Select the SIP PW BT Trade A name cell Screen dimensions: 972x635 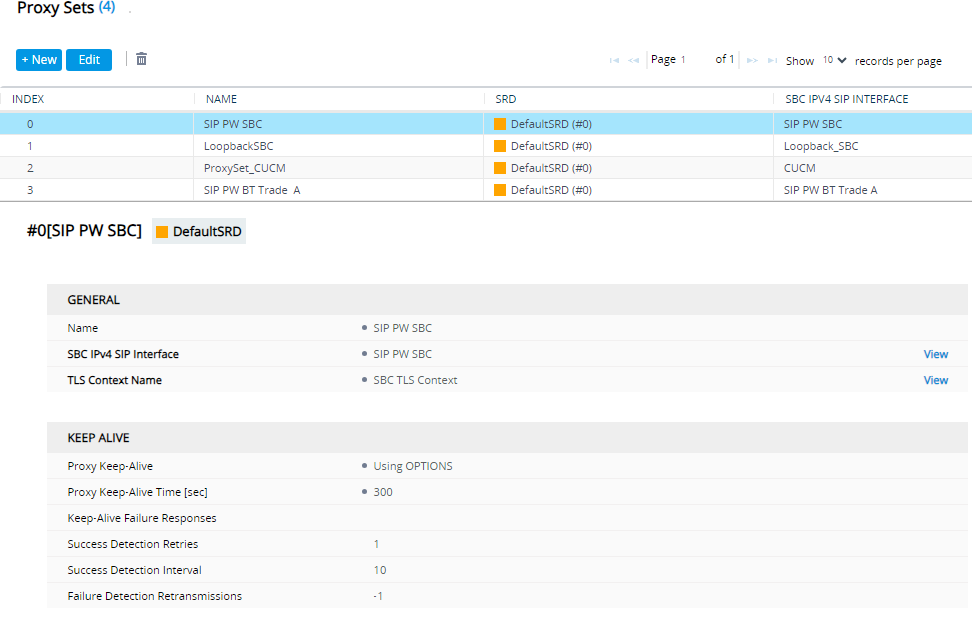(252, 190)
